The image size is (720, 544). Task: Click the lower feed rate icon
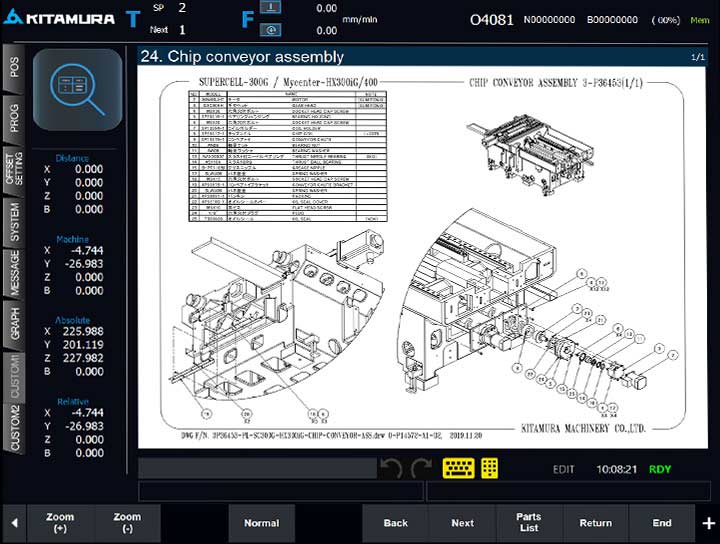[270, 30]
